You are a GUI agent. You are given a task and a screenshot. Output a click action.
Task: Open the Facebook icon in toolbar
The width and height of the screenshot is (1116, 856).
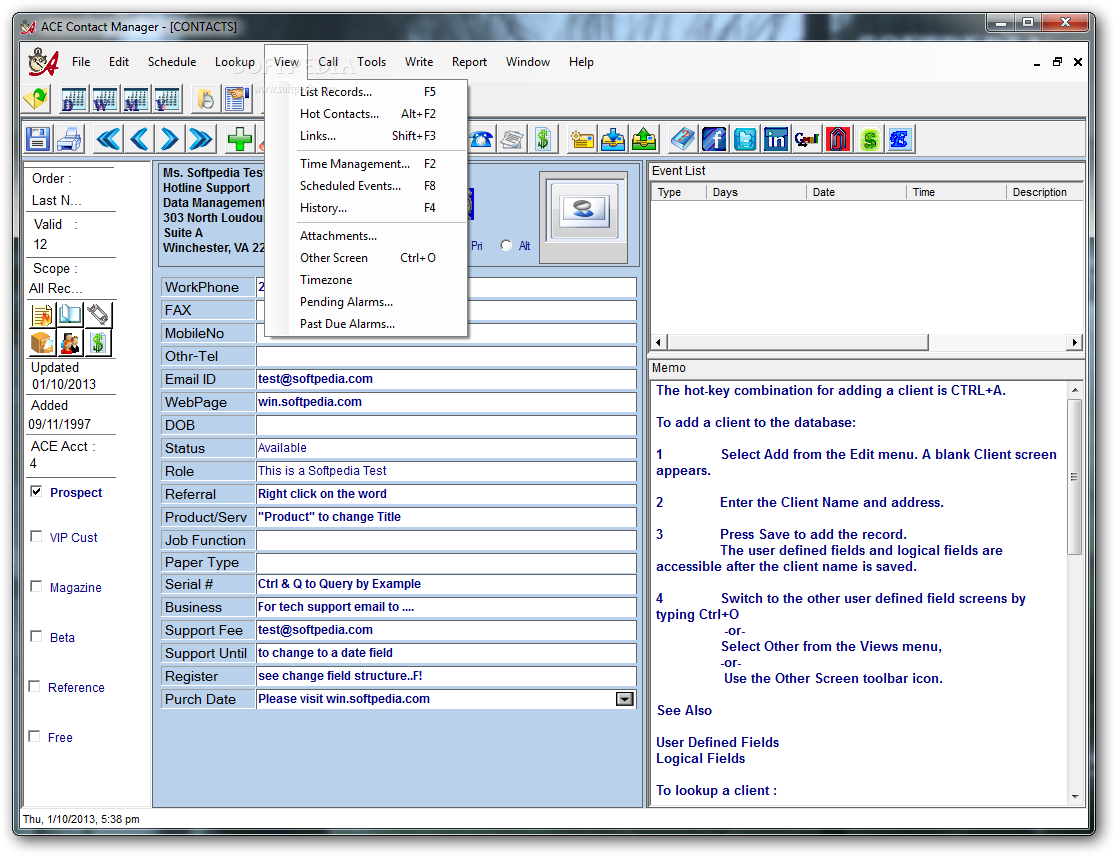pyautogui.click(x=714, y=139)
